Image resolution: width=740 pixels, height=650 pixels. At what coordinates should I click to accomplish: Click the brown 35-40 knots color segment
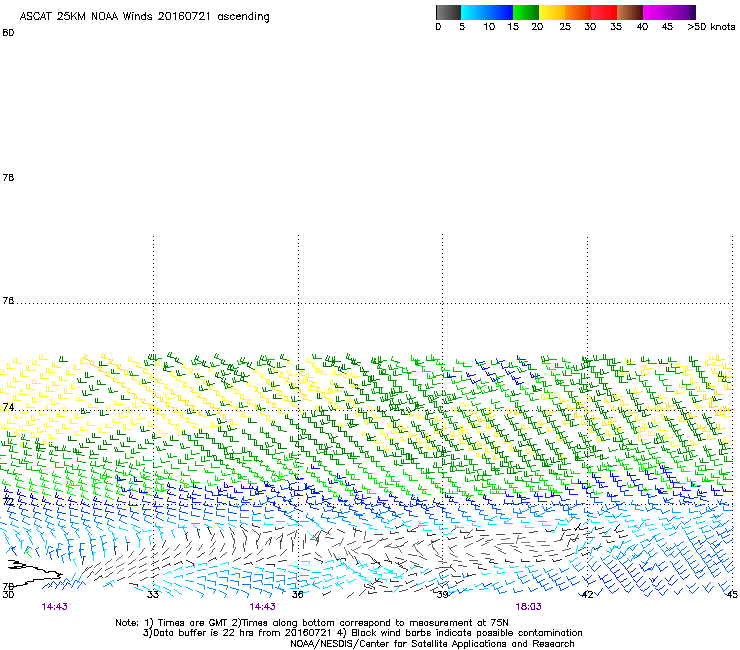(x=630, y=12)
